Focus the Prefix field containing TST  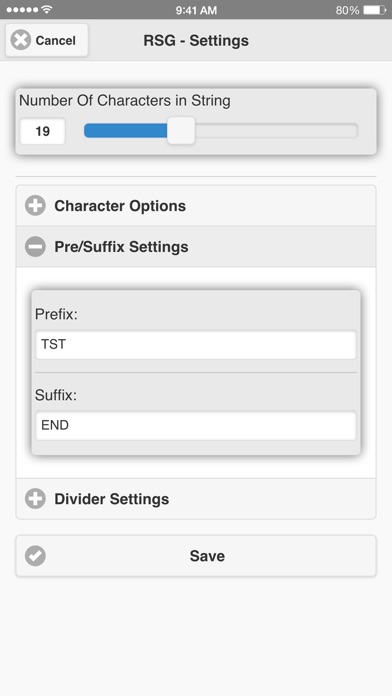196,344
